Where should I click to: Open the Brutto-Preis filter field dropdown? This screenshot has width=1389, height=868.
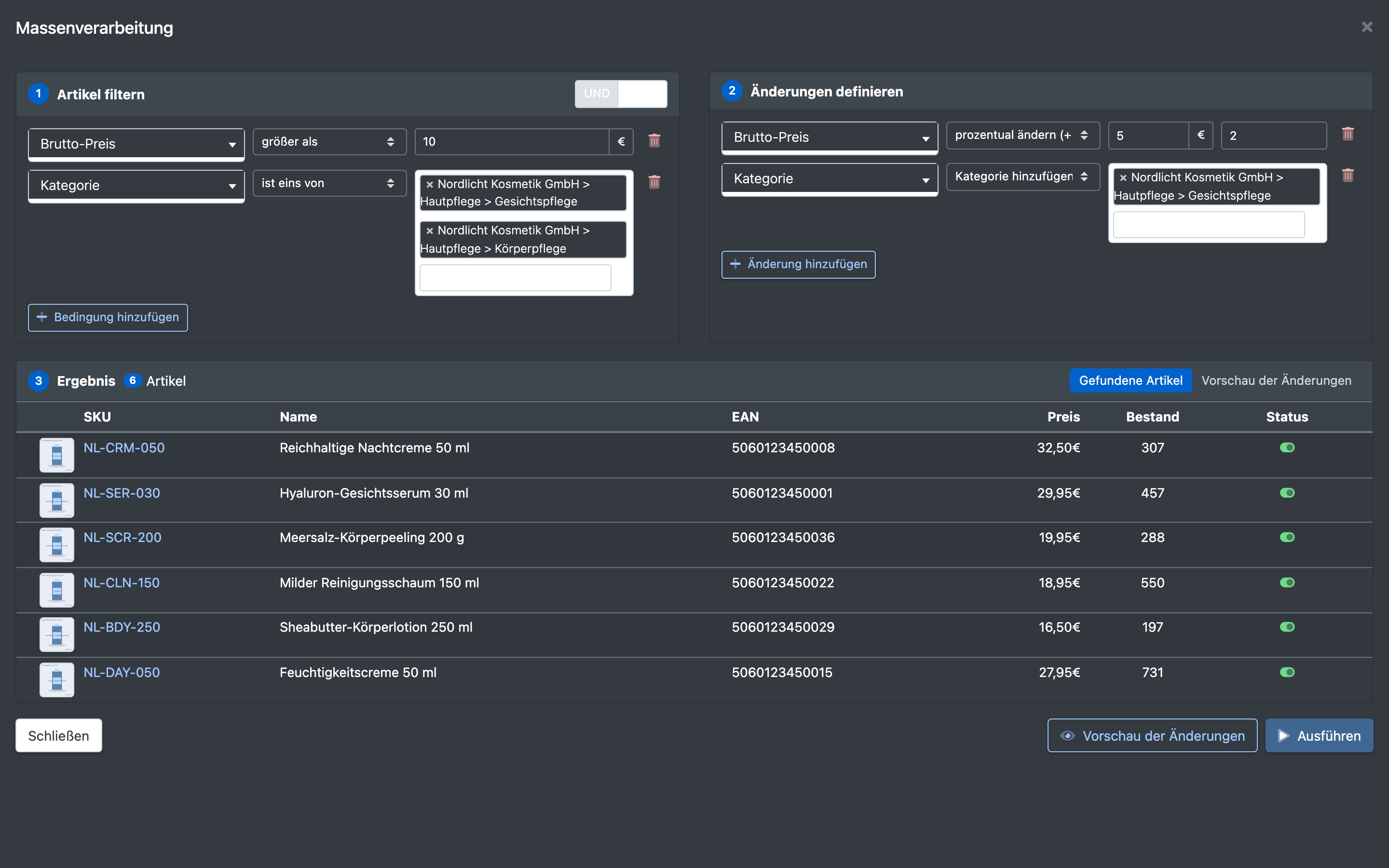click(x=136, y=144)
